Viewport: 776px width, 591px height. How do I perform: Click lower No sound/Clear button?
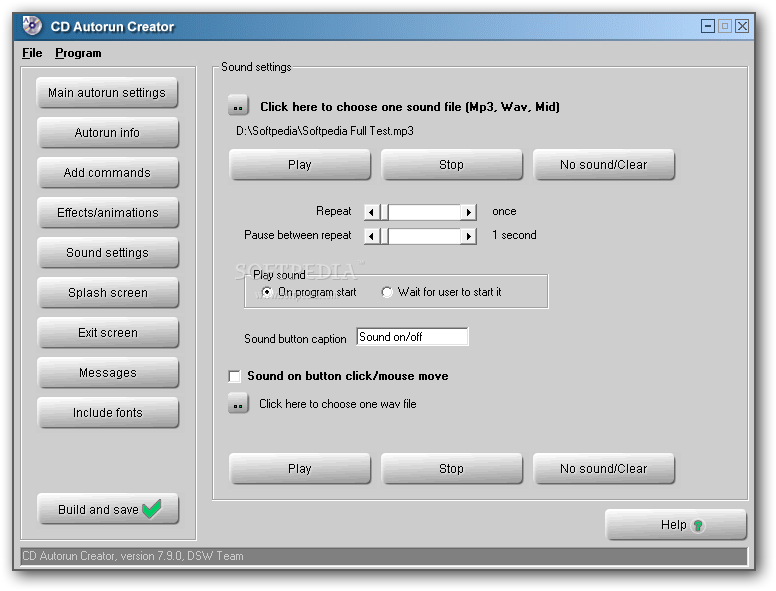603,469
